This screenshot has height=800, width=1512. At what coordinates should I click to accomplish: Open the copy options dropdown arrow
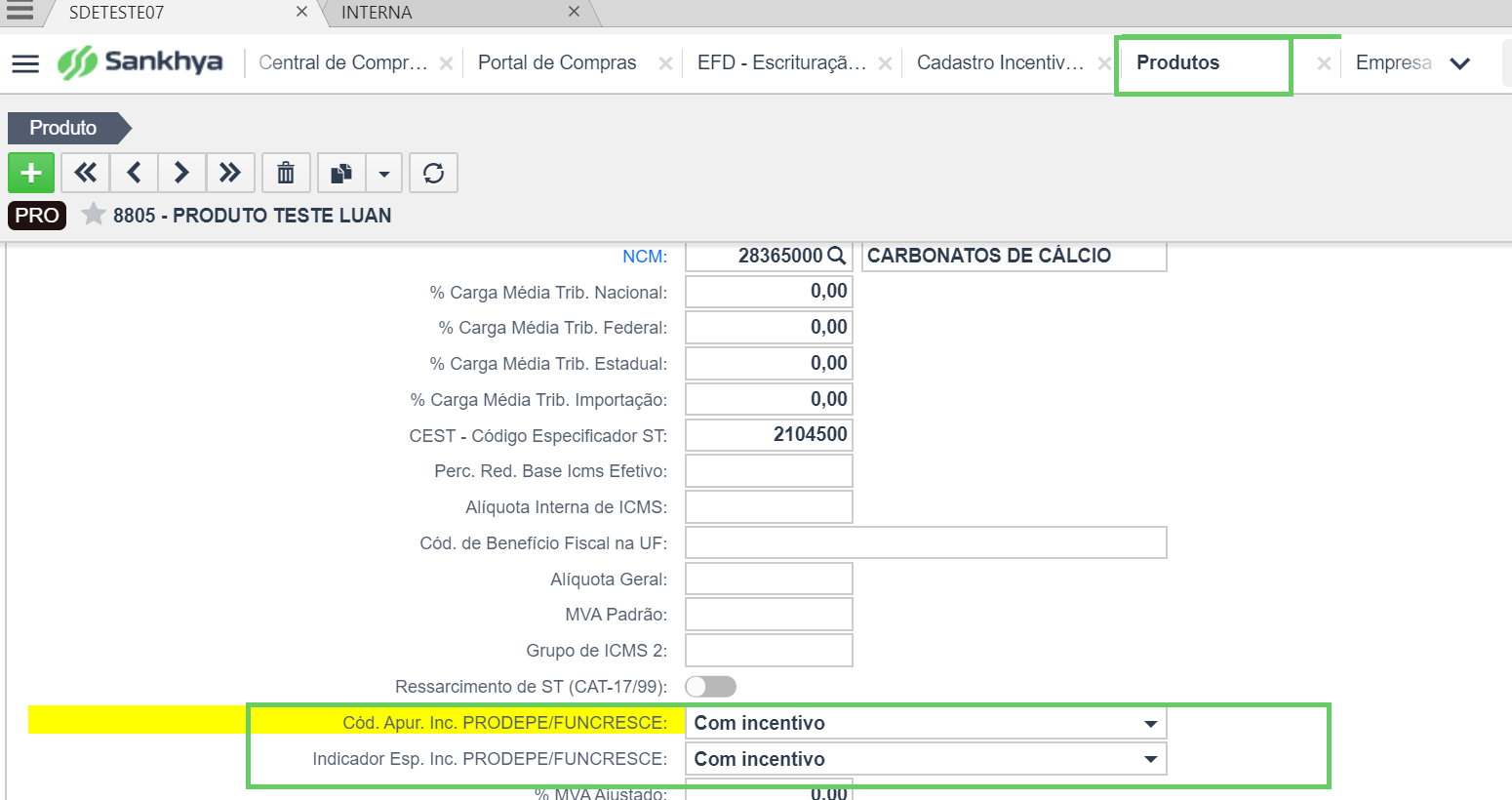(384, 174)
